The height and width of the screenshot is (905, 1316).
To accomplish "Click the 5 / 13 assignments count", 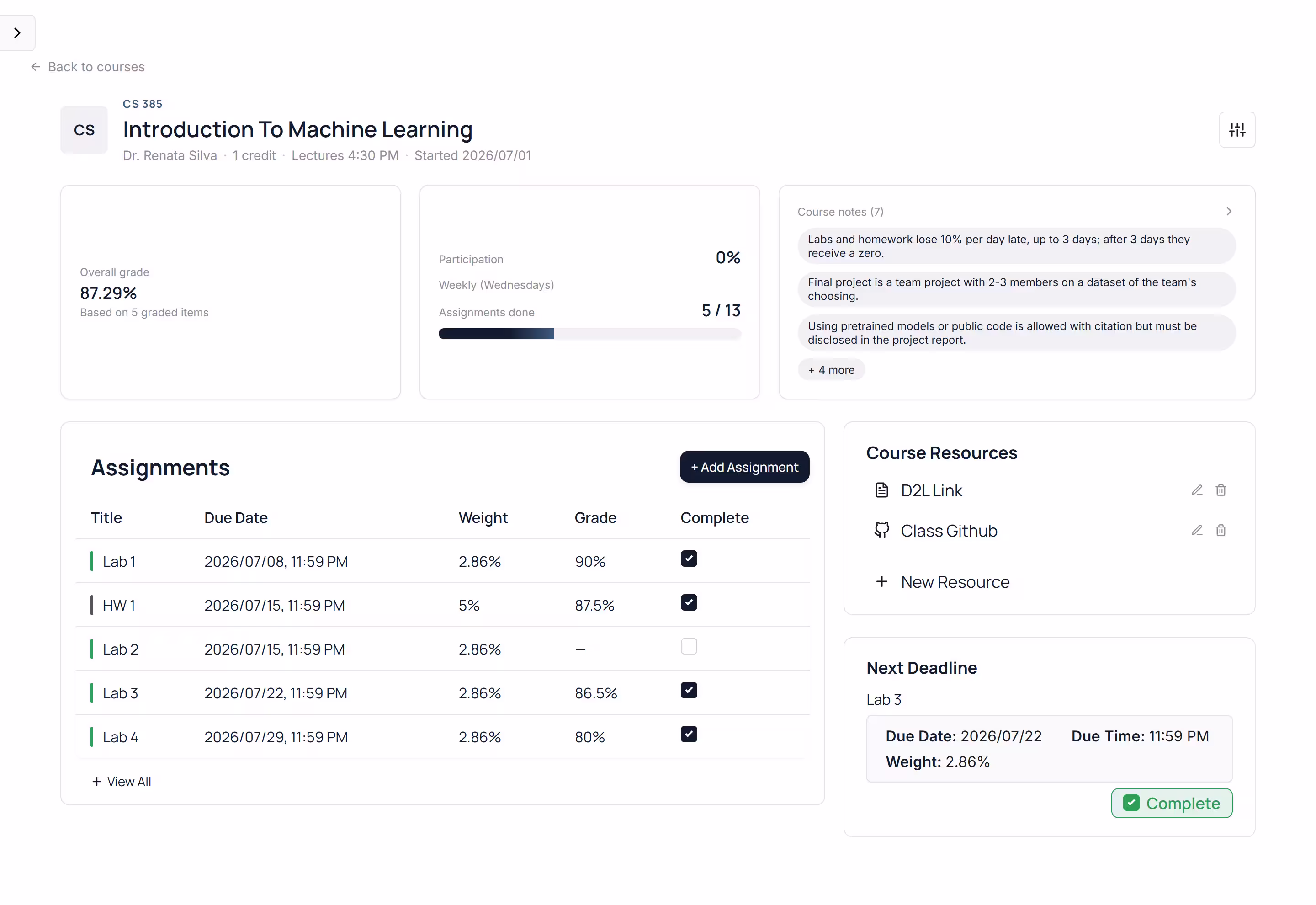I will [x=721, y=310].
